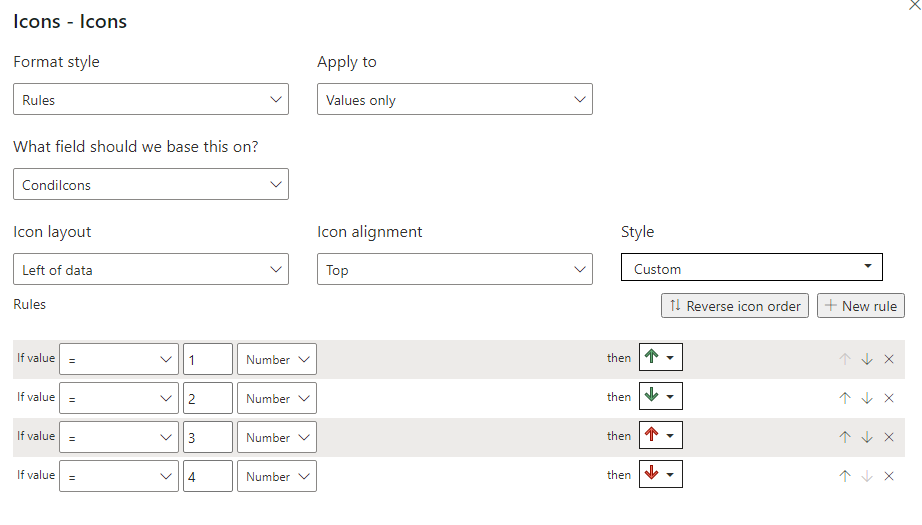Screen dimensions: 922x525
Task: Click the value field containing 1
Action: (x=208, y=359)
